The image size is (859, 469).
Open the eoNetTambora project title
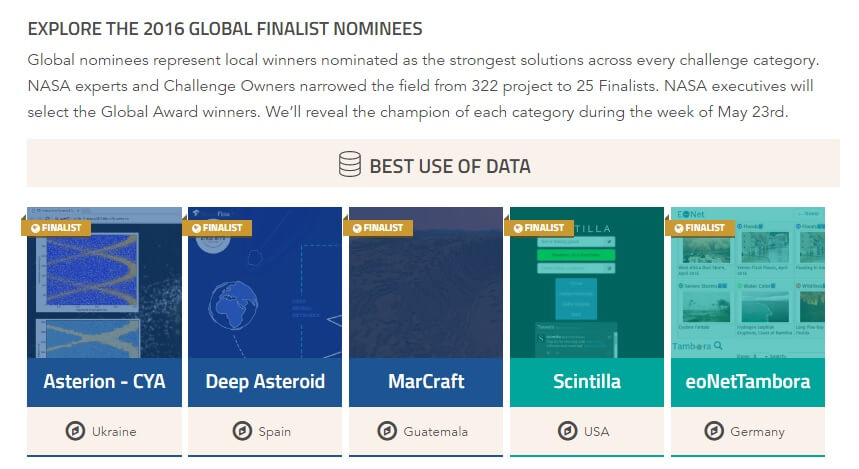click(748, 381)
